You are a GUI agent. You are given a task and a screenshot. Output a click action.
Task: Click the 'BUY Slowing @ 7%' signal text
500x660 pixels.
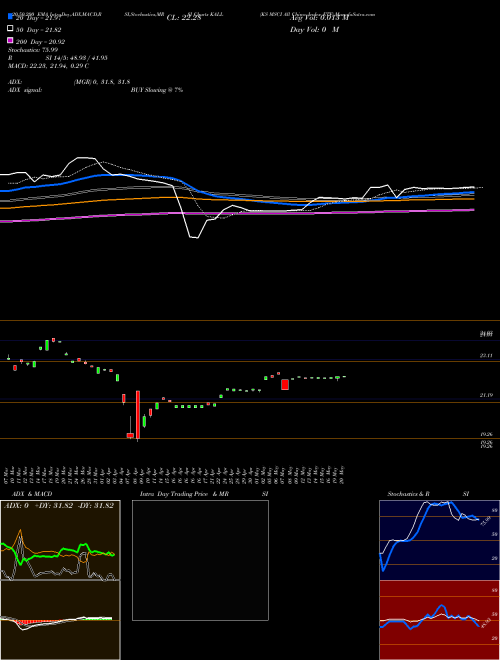[x=157, y=90]
